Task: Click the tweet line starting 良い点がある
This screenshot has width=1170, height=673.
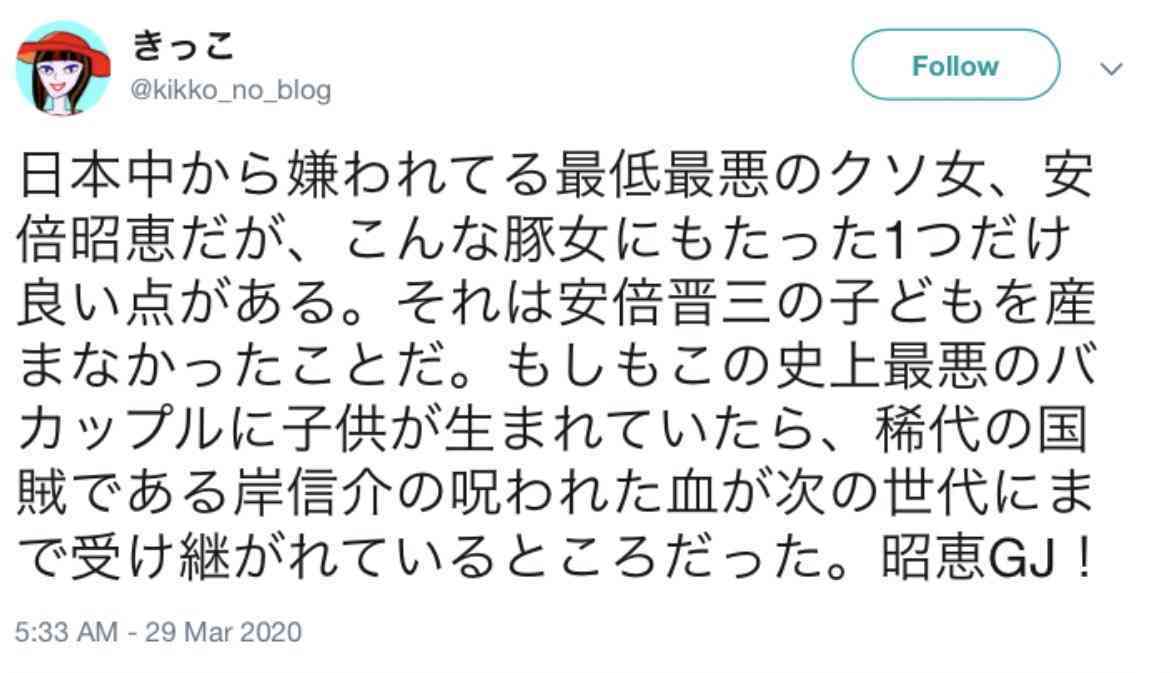Action: pyautogui.click(x=555, y=304)
